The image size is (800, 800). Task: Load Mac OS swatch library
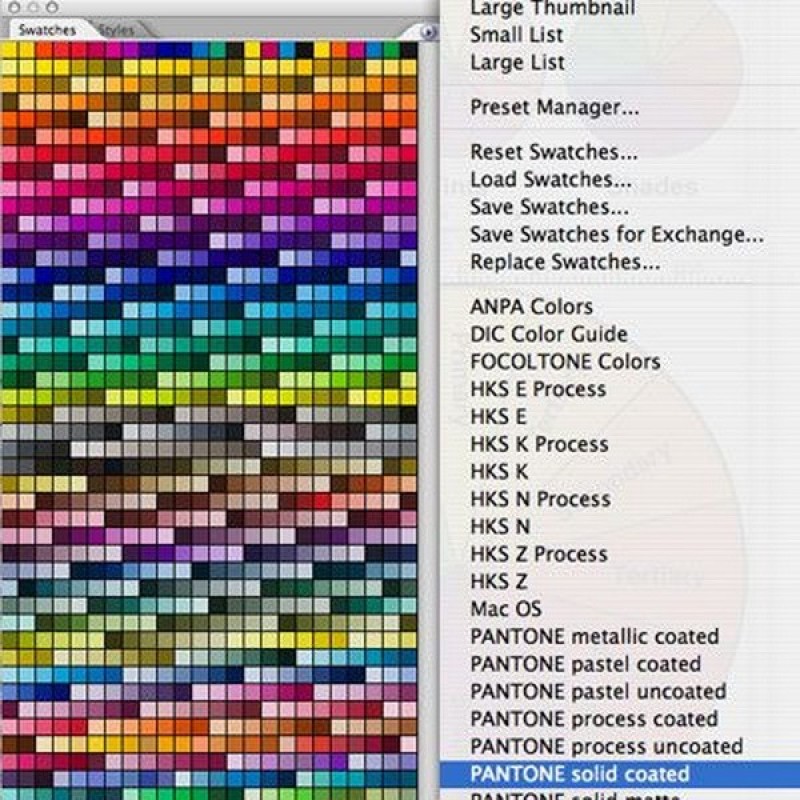pyautogui.click(x=506, y=610)
